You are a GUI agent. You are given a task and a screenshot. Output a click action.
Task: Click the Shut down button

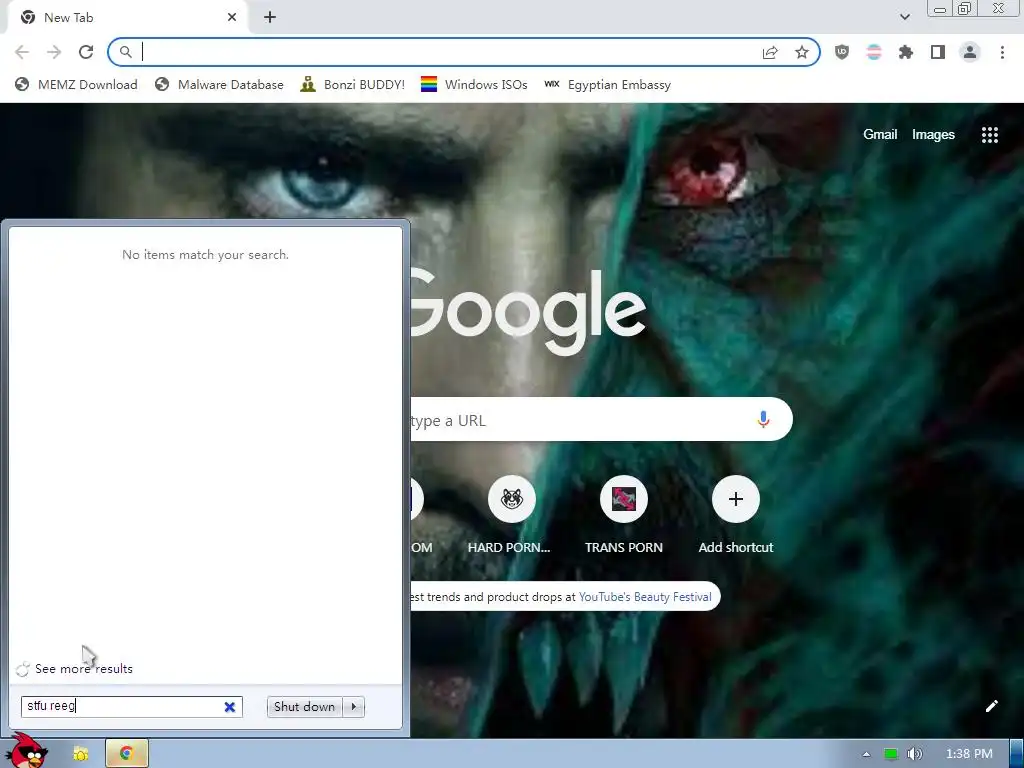pyautogui.click(x=304, y=707)
